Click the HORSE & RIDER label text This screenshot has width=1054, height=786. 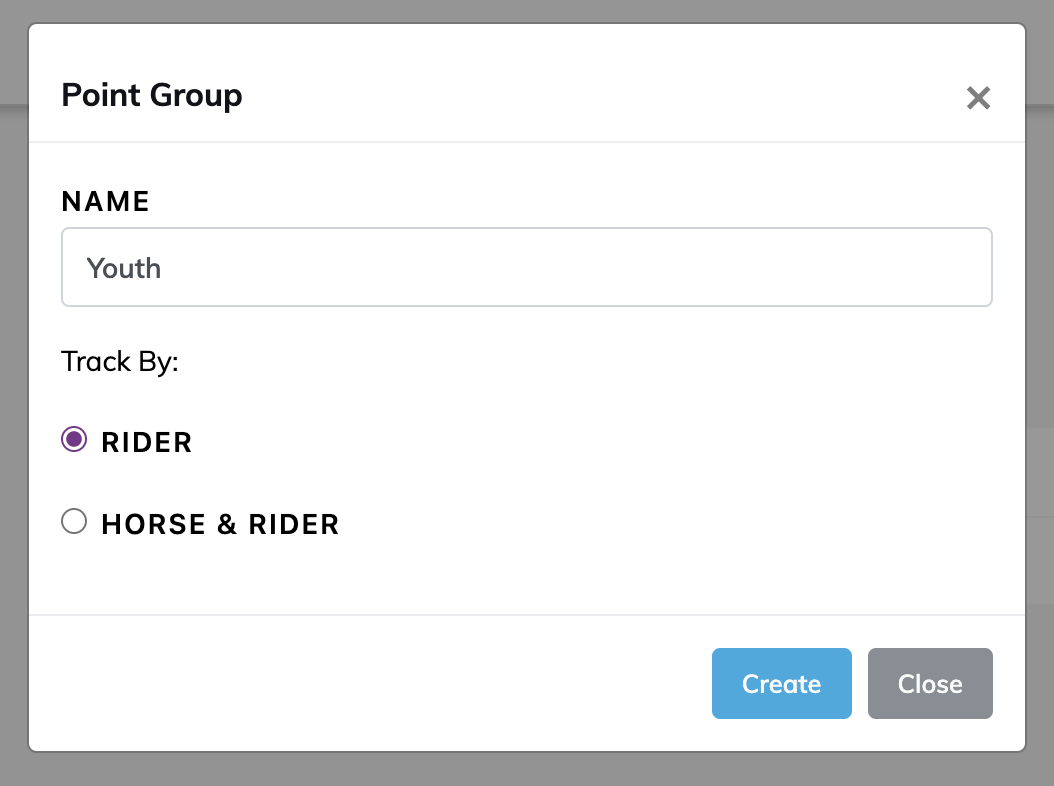219,523
